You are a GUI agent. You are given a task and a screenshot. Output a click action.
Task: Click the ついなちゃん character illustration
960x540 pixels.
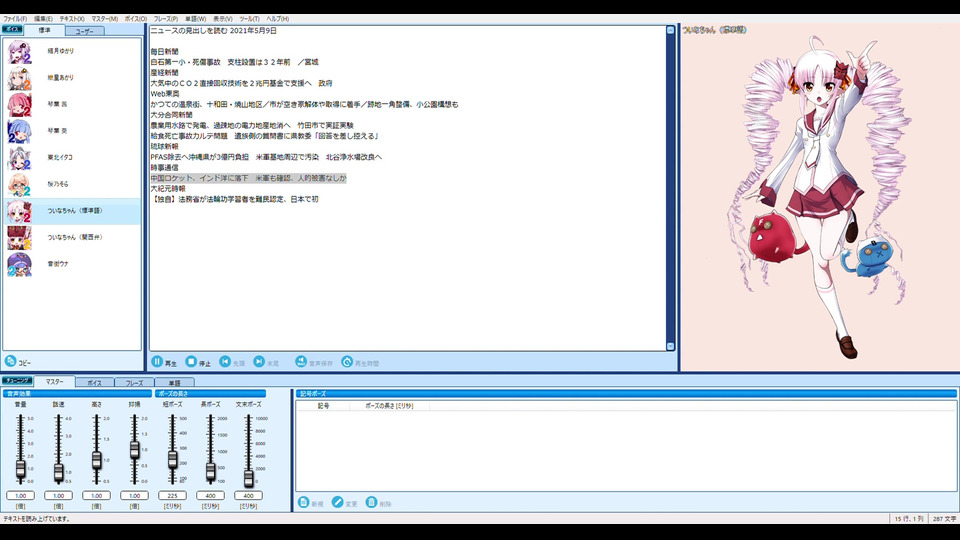[x=820, y=196]
